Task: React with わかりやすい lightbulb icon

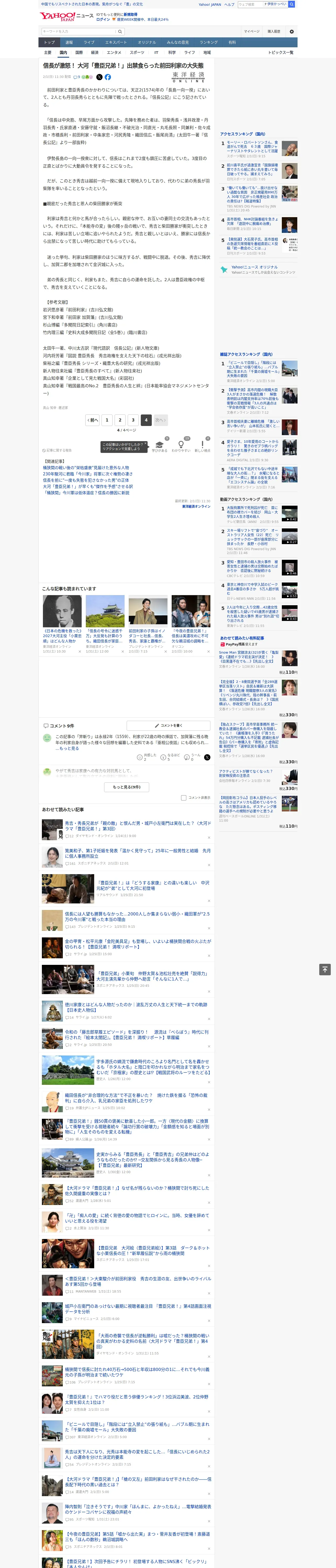Action: [181, 445]
